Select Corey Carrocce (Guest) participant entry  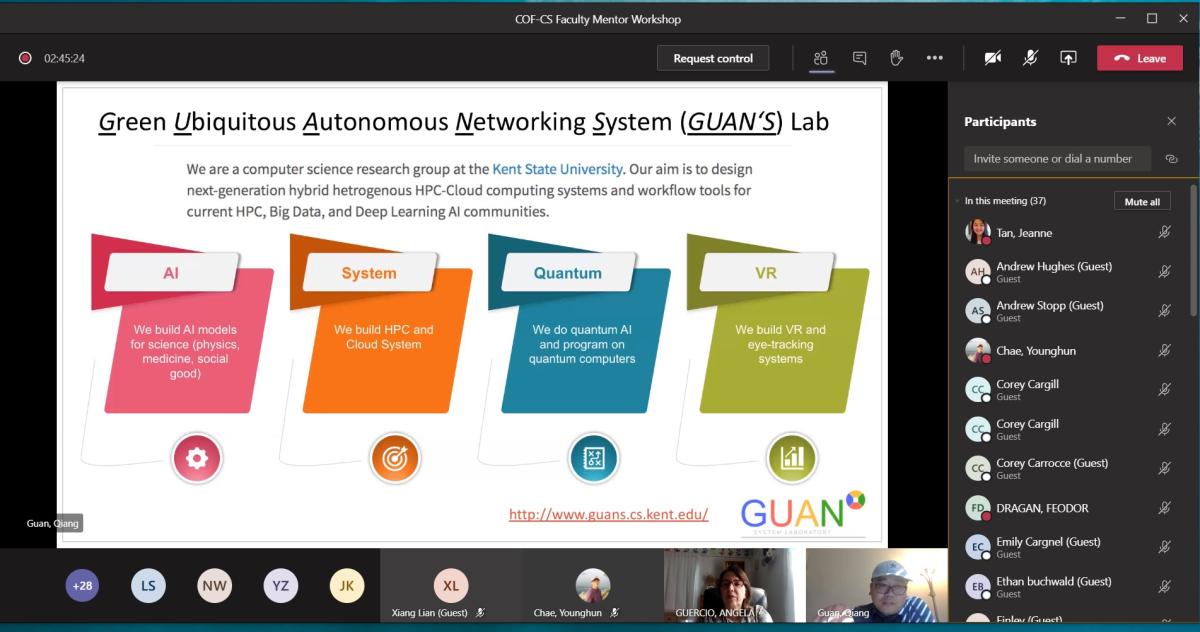(1051, 468)
